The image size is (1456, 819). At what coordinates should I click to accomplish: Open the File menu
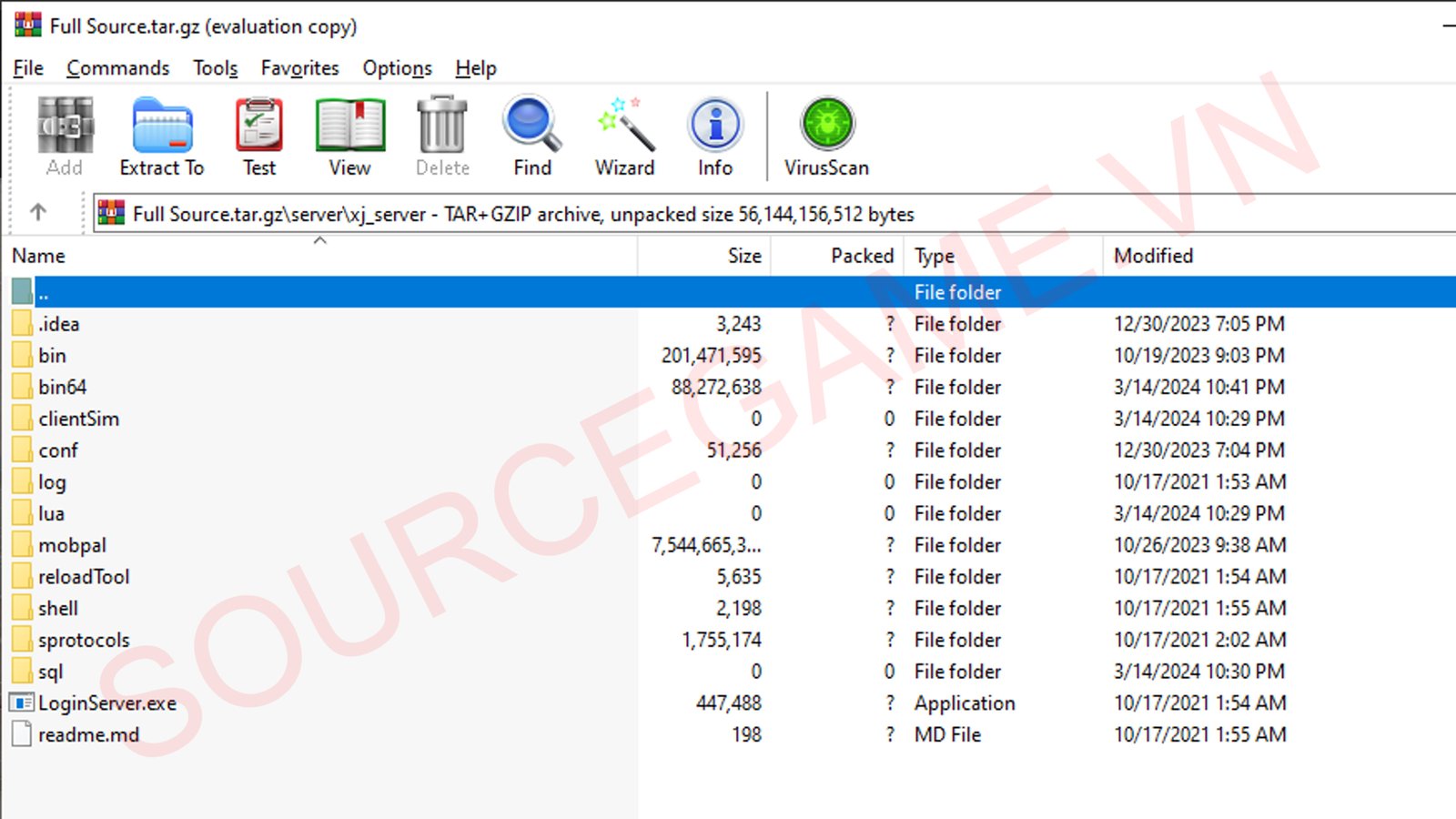pyautogui.click(x=28, y=68)
